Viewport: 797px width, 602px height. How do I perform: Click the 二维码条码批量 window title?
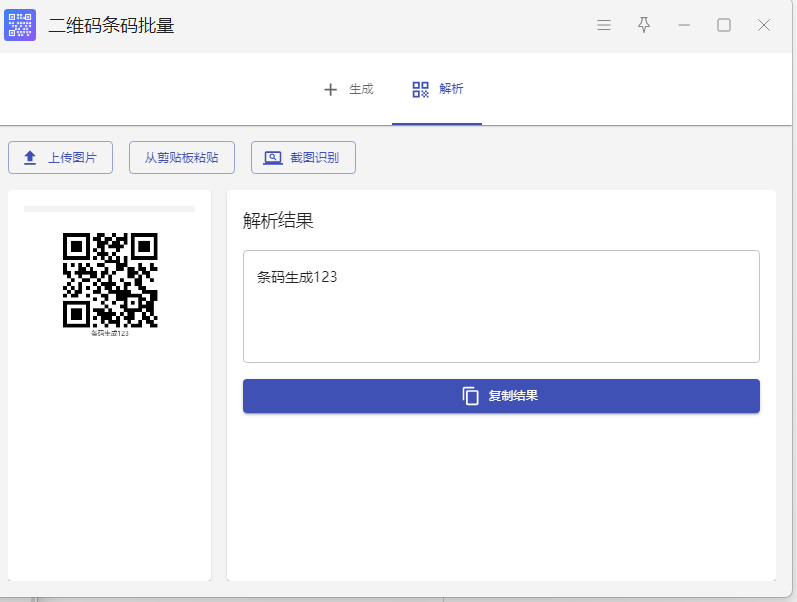(x=111, y=25)
